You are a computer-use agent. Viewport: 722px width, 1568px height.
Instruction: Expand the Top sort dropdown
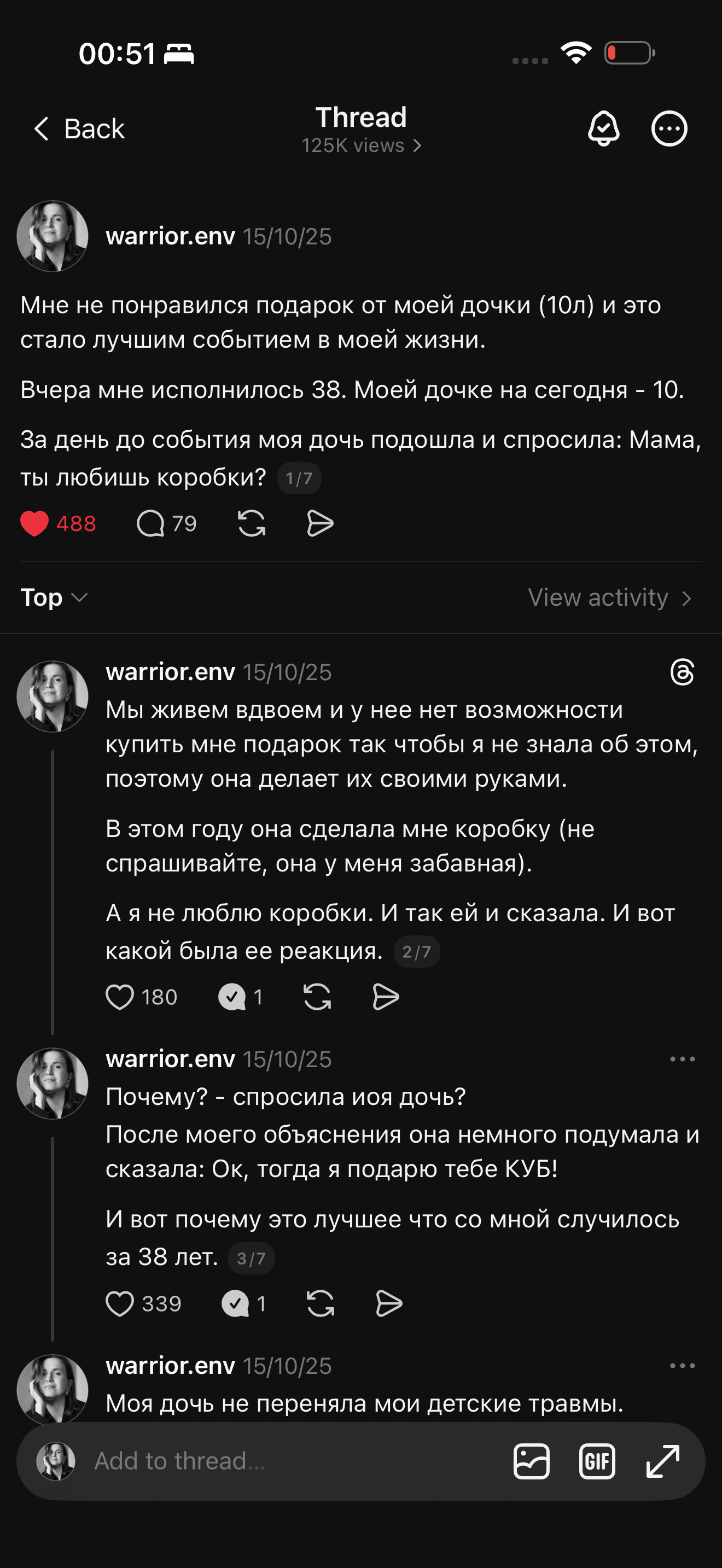click(54, 597)
